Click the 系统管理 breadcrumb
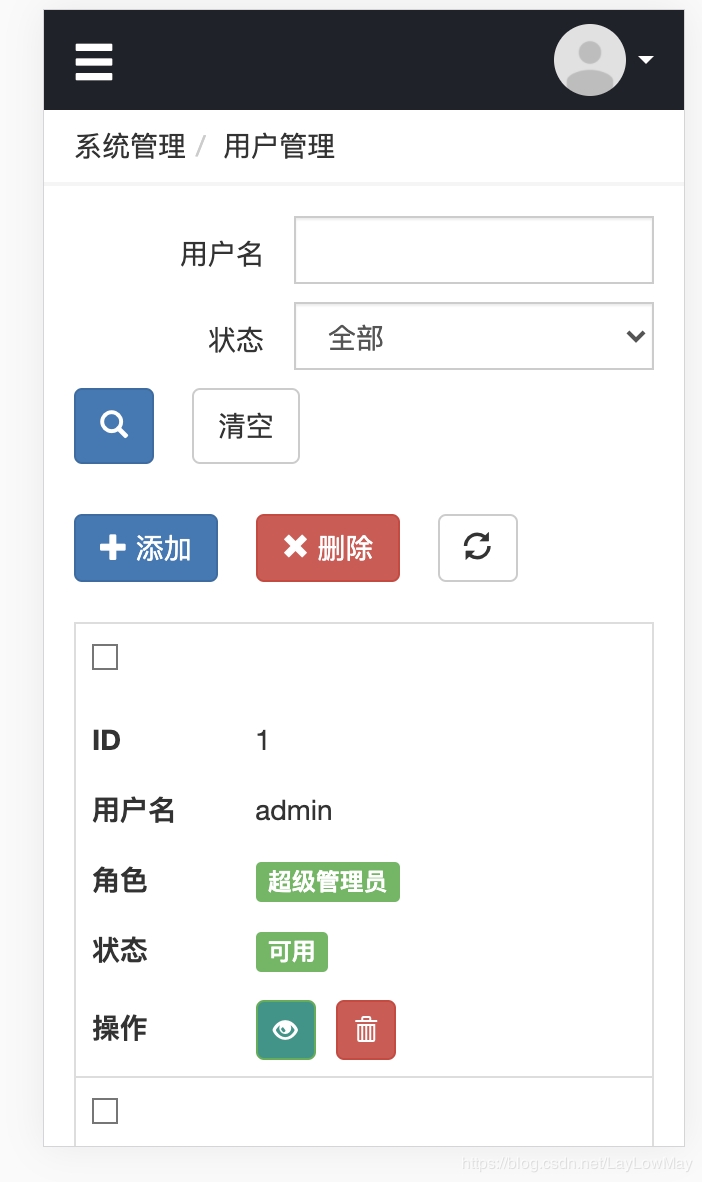Screen dimensions: 702x1182 [130, 147]
